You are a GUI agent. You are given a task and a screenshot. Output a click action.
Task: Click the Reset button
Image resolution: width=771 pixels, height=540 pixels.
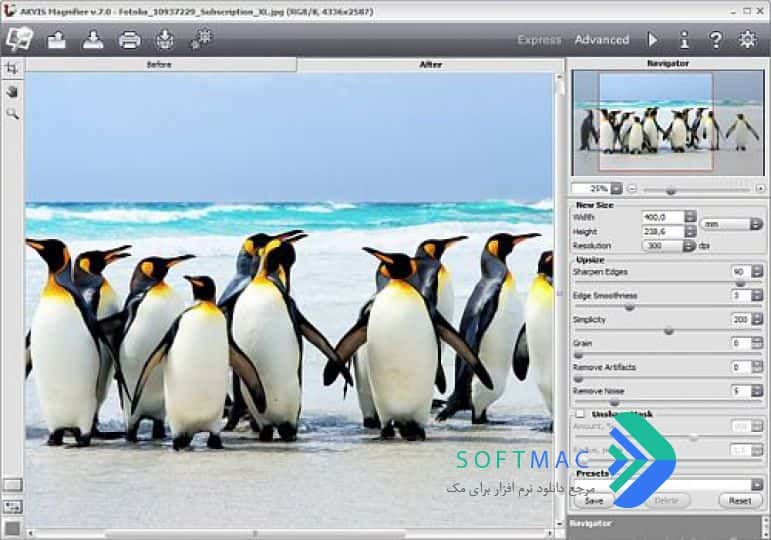pos(740,501)
